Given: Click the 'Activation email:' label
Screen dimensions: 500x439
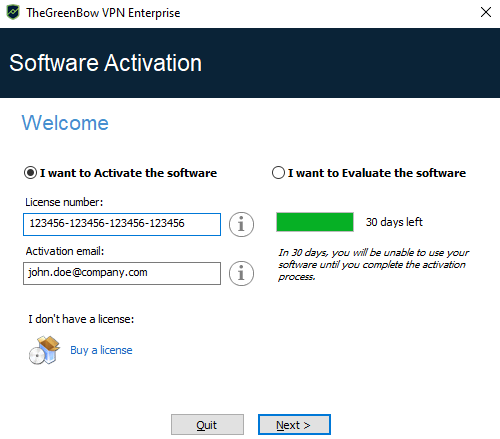Looking at the screenshot, I should 65,251.
